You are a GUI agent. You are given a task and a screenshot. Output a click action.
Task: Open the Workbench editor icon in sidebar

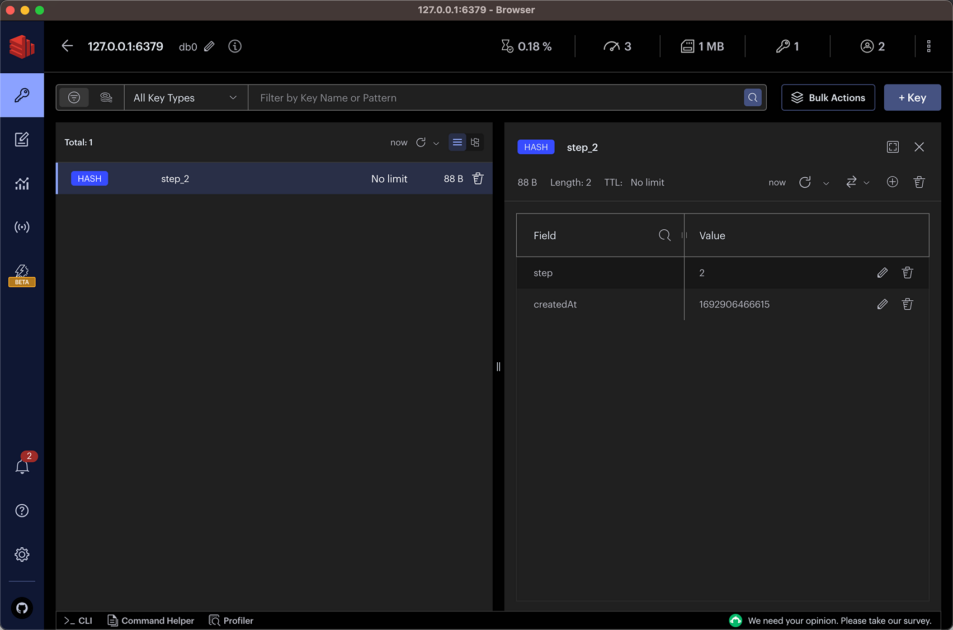pos(22,139)
